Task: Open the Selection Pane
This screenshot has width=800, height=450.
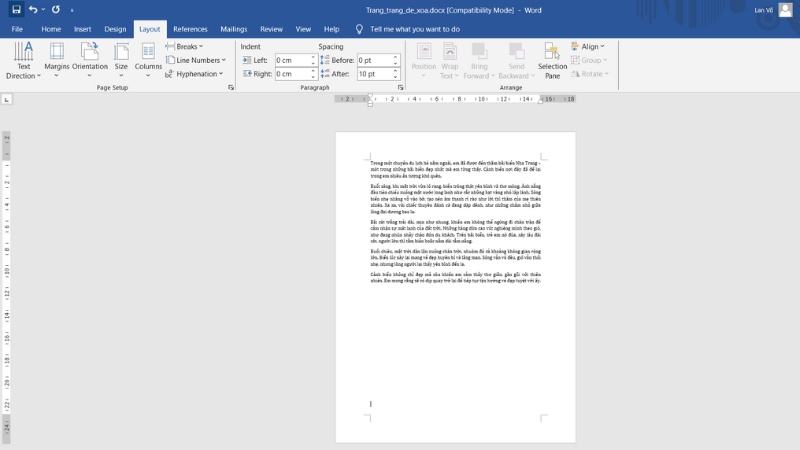Action: 552,60
